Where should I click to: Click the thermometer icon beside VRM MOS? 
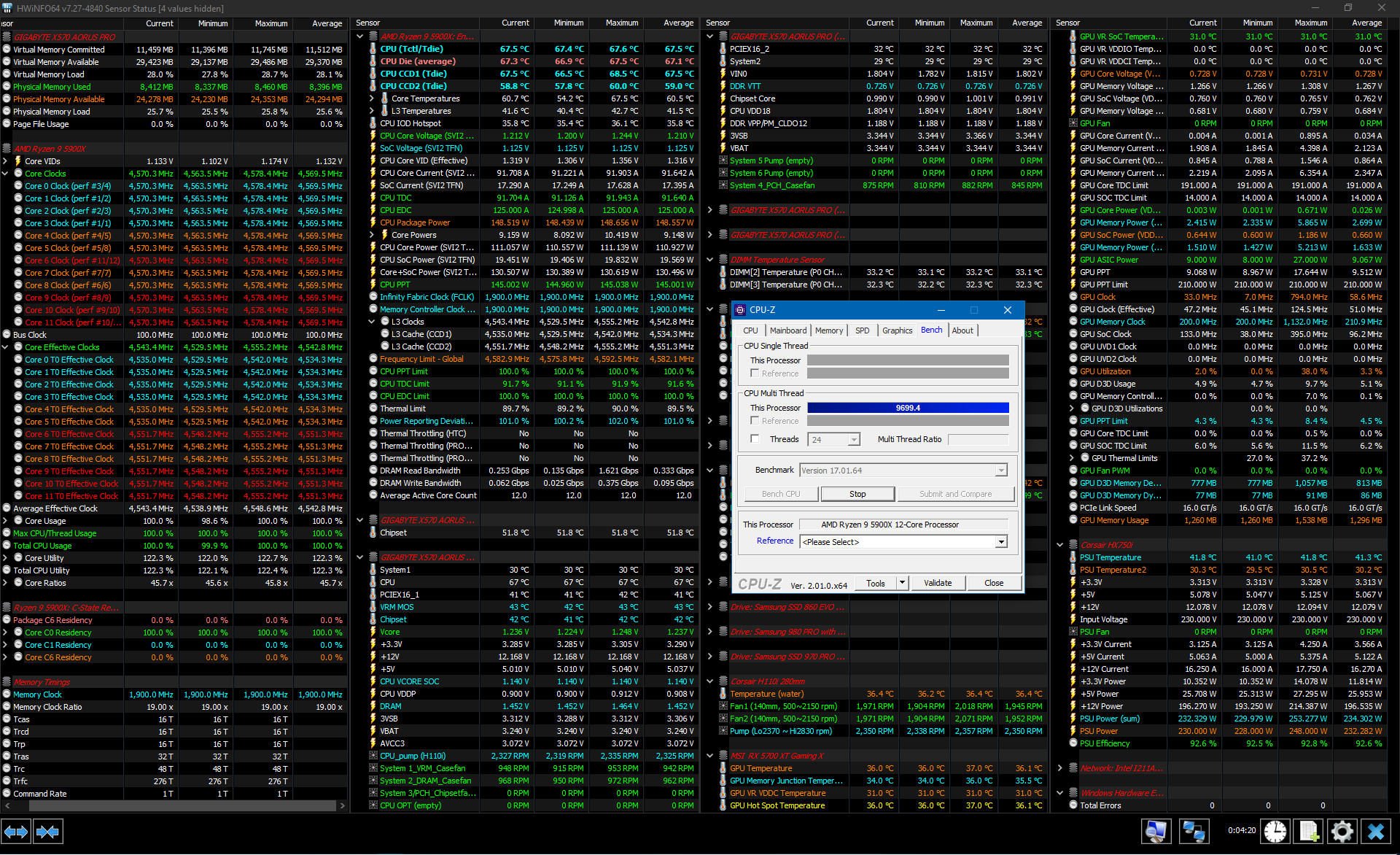pyautogui.click(x=373, y=607)
